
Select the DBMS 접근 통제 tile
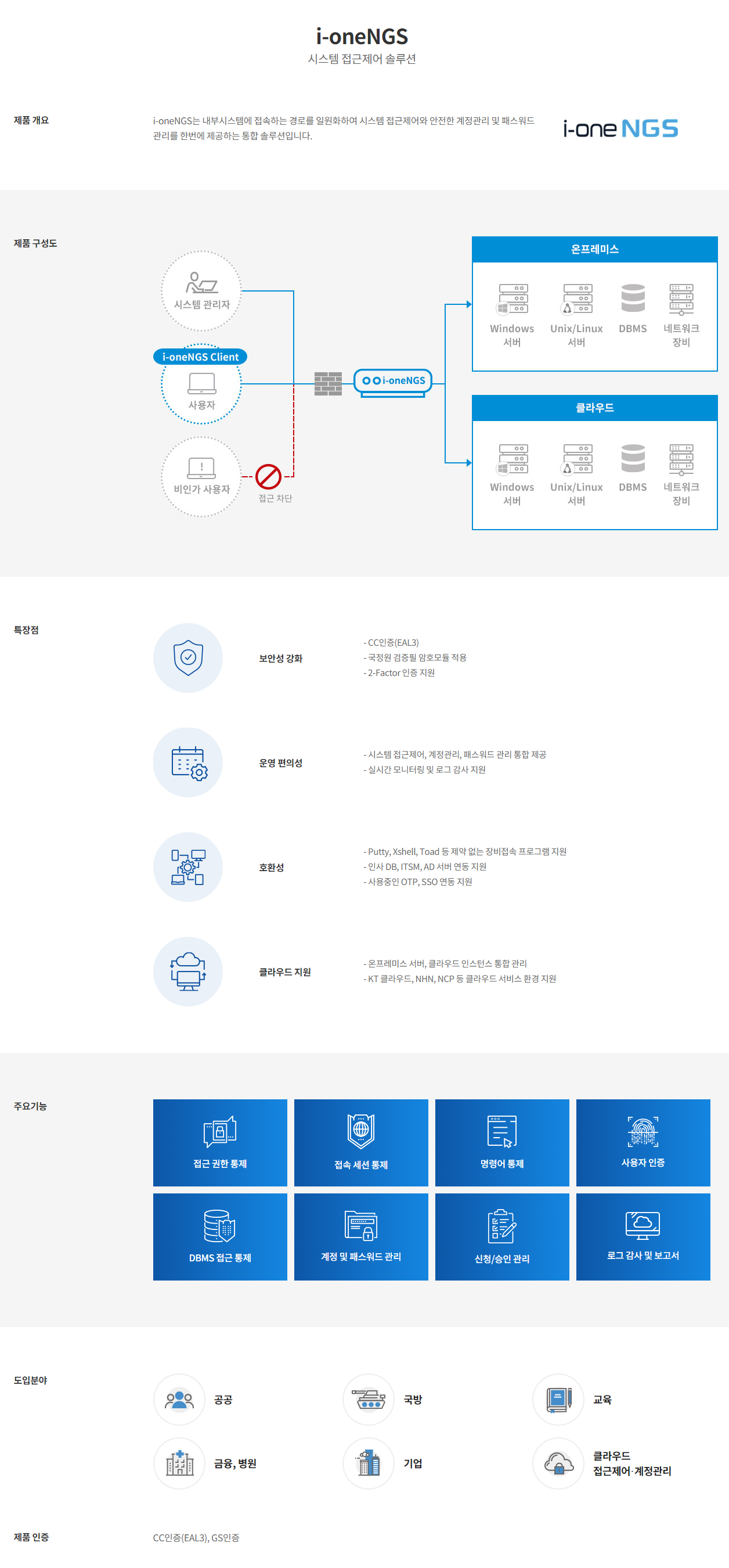coord(219,1236)
